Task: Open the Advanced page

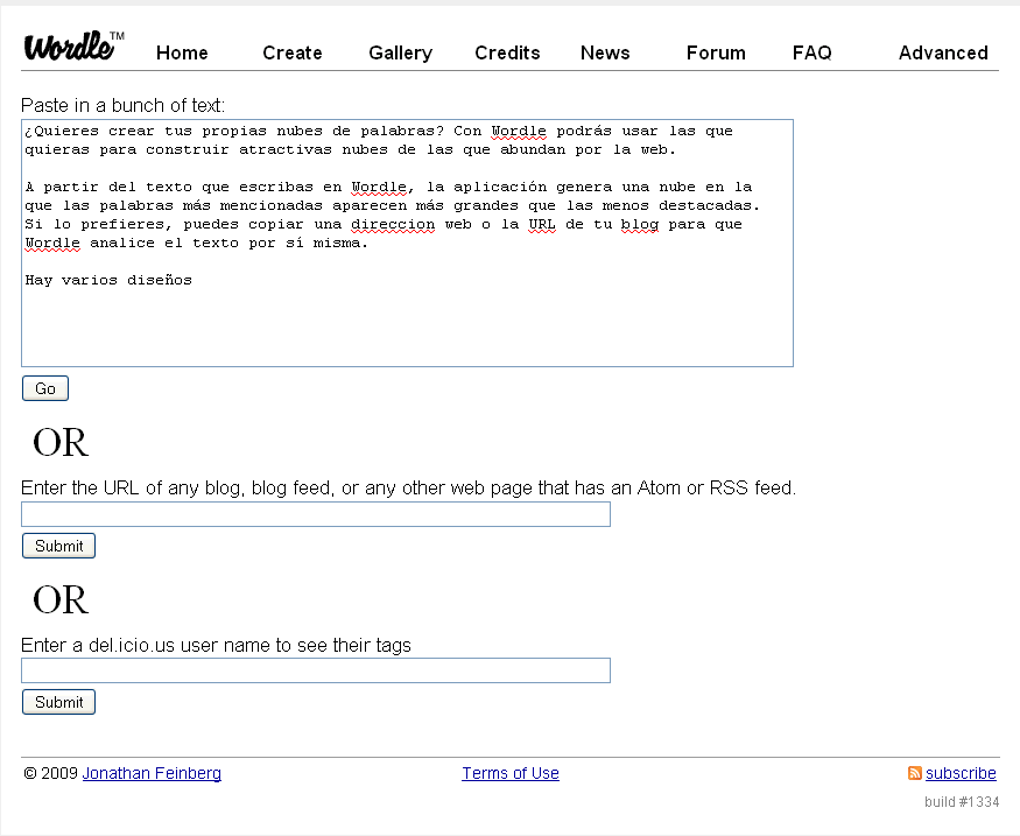Action: tap(943, 53)
